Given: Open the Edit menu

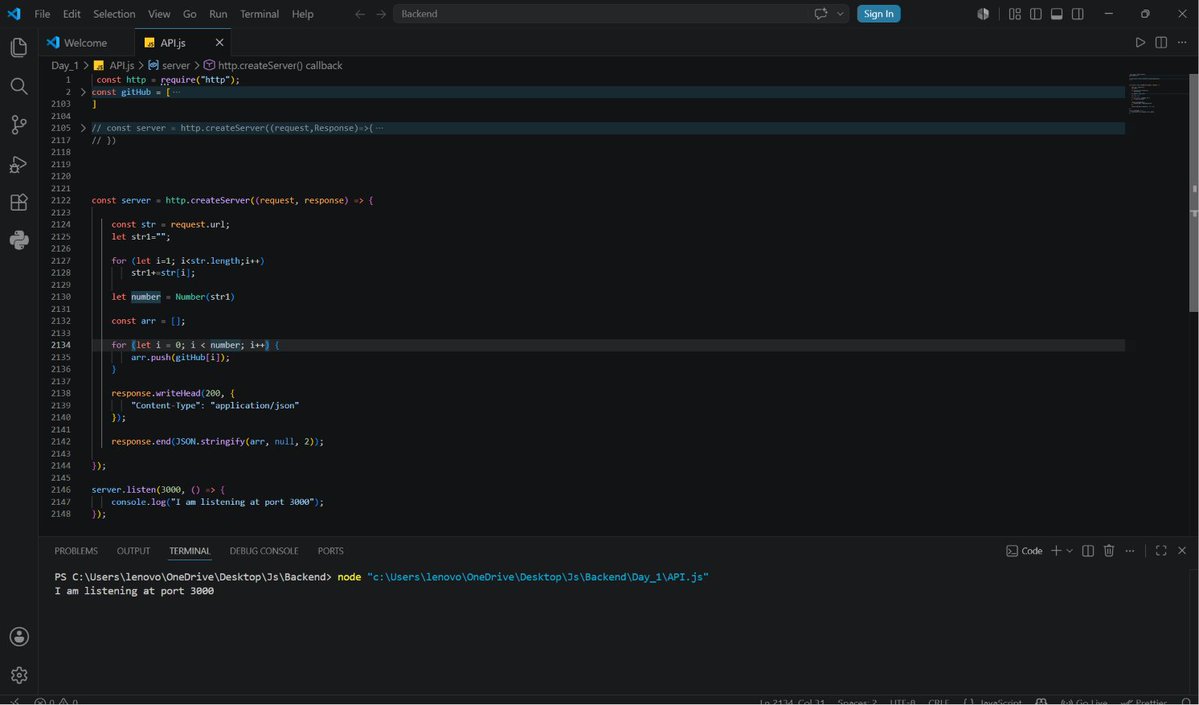Looking at the screenshot, I should click(71, 14).
